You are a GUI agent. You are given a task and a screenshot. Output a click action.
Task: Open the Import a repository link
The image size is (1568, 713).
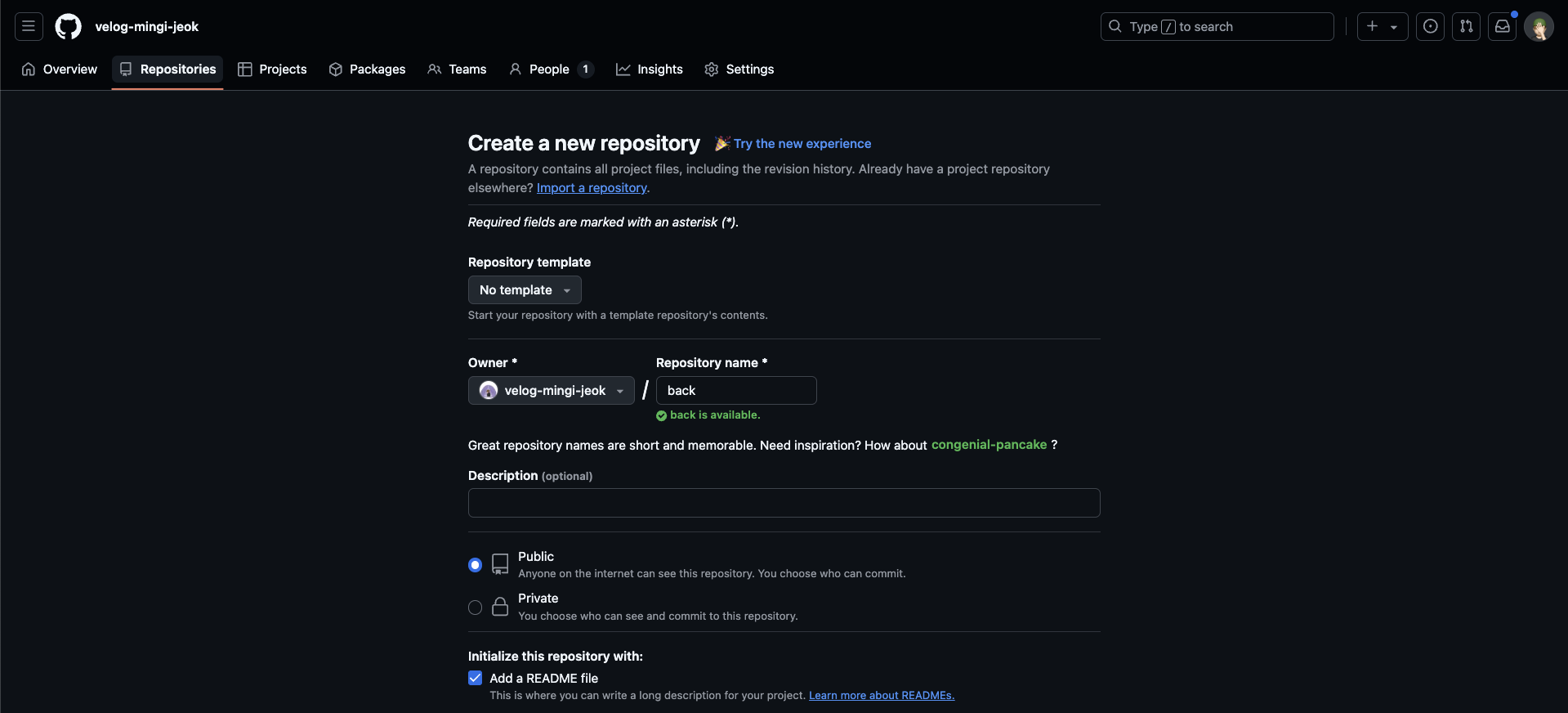tap(592, 188)
